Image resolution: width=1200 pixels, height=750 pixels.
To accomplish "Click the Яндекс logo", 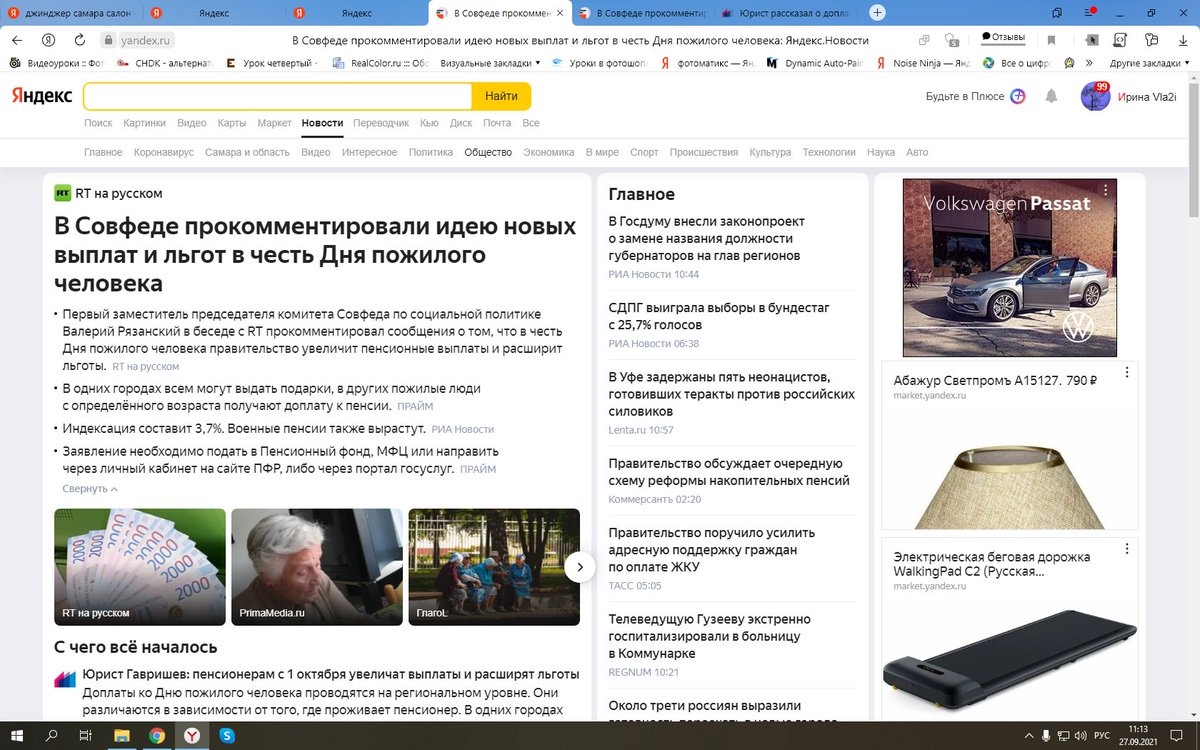I will (x=42, y=96).
